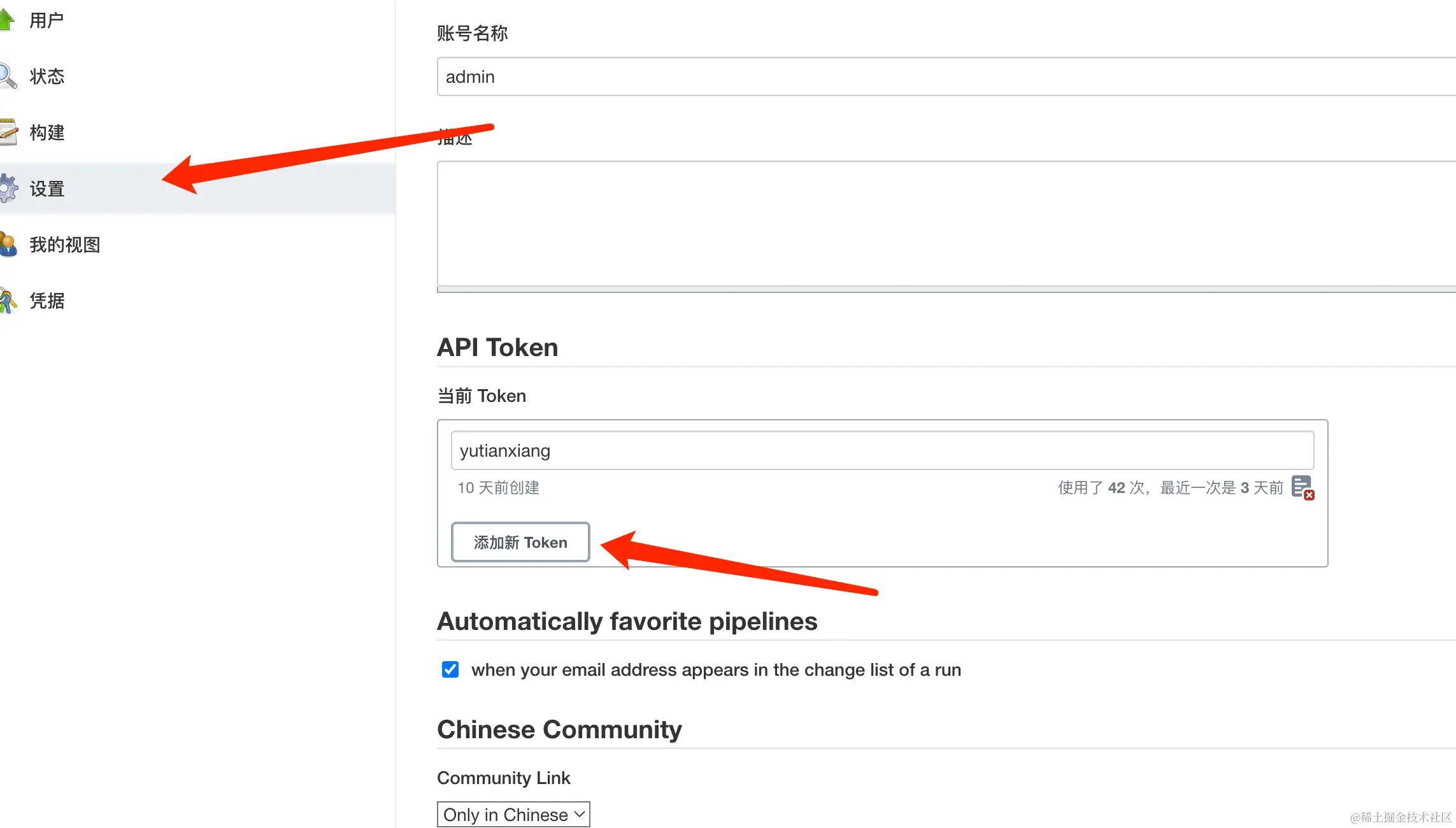Go to 状态 in the sidebar
The width and height of the screenshot is (1456, 828).
click(x=47, y=76)
